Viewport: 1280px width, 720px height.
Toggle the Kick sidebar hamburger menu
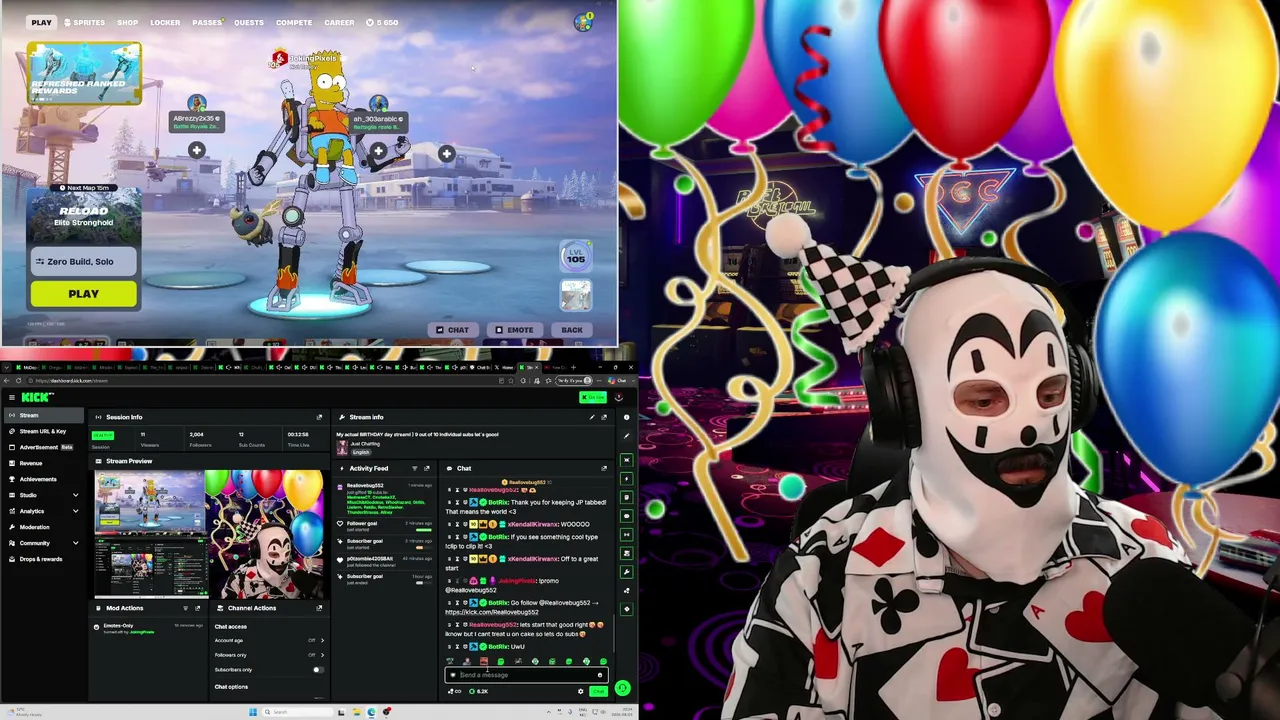[12, 397]
